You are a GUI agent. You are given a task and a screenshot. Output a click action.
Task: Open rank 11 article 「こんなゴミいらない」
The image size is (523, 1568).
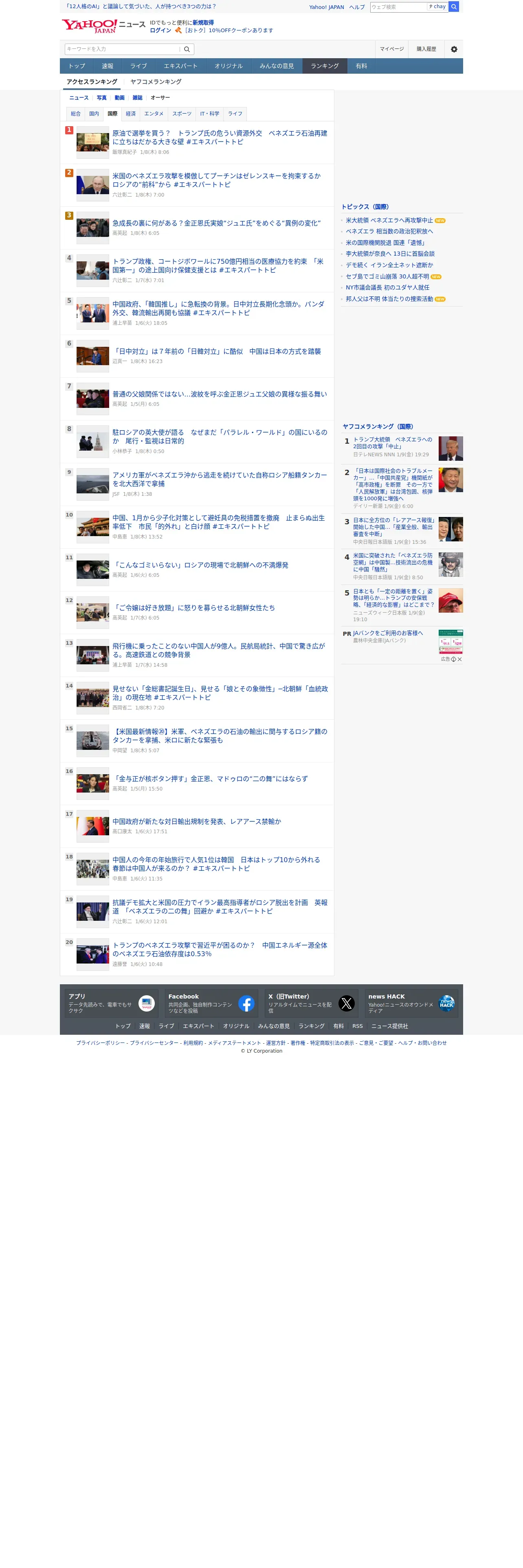(x=200, y=565)
